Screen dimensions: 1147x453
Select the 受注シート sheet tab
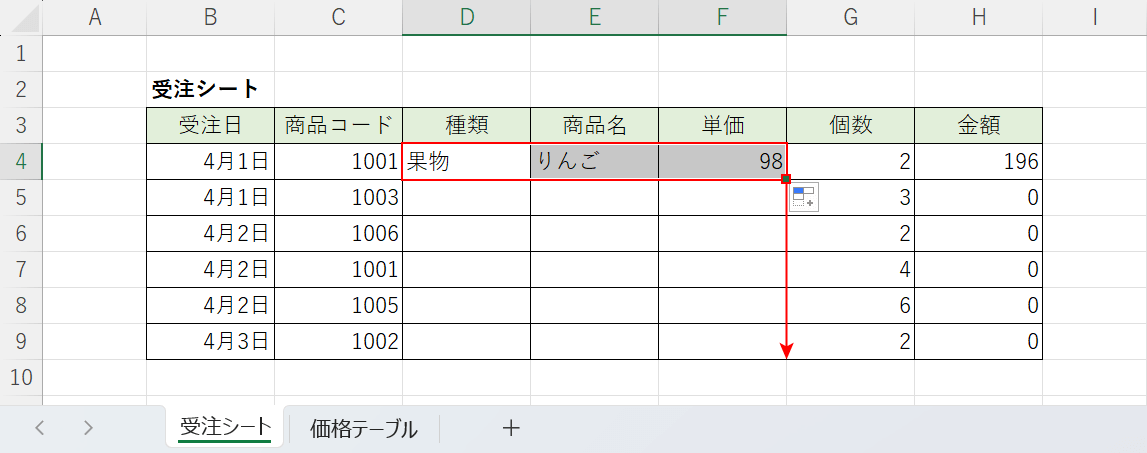pyautogui.click(x=225, y=428)
